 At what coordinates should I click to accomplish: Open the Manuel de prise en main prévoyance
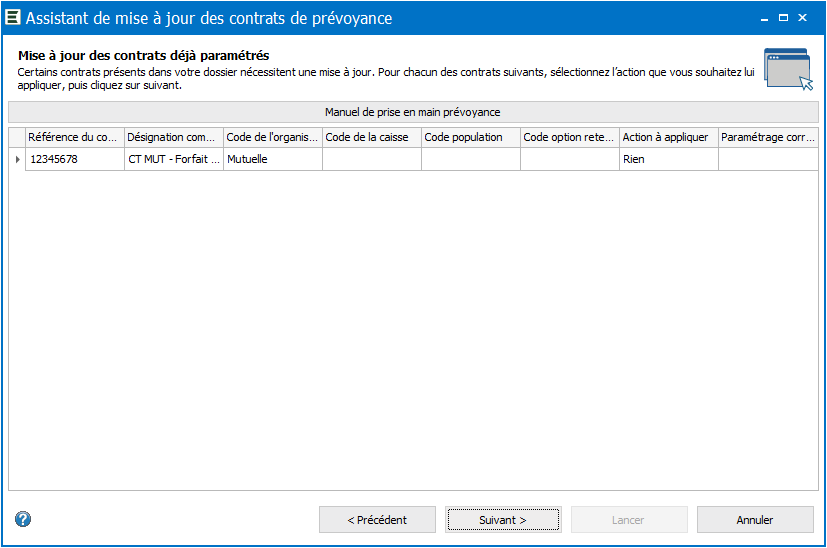413,112
